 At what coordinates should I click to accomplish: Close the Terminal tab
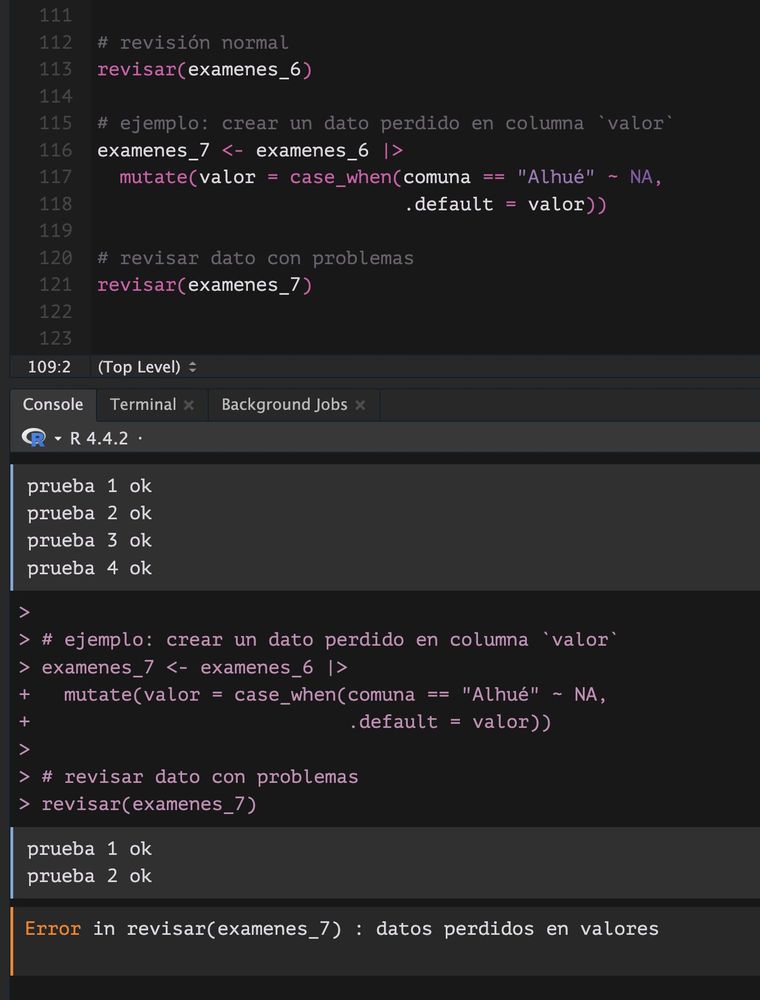point(189,405)
